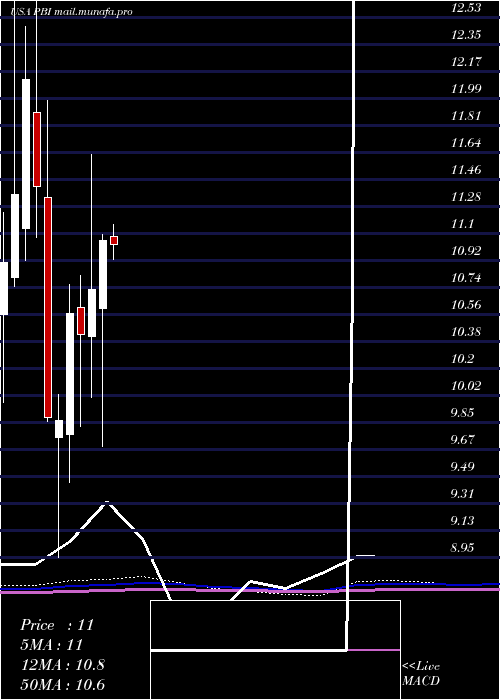
Task: Click the 9.31 price axis label
Action: coord(462,494)
